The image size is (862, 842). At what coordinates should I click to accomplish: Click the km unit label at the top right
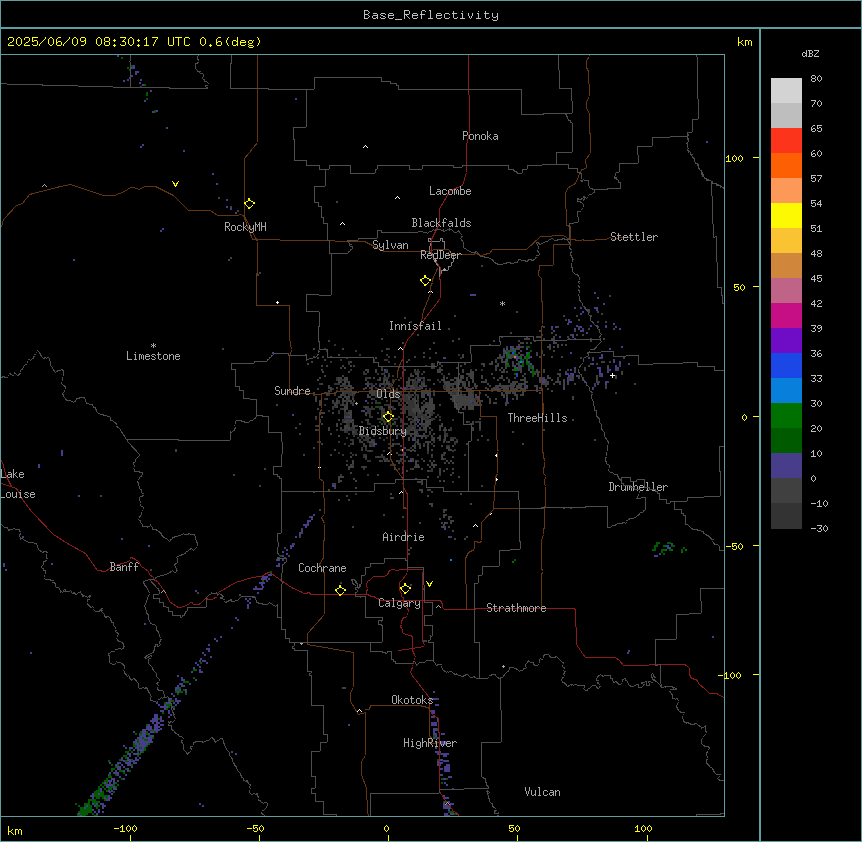744,42
